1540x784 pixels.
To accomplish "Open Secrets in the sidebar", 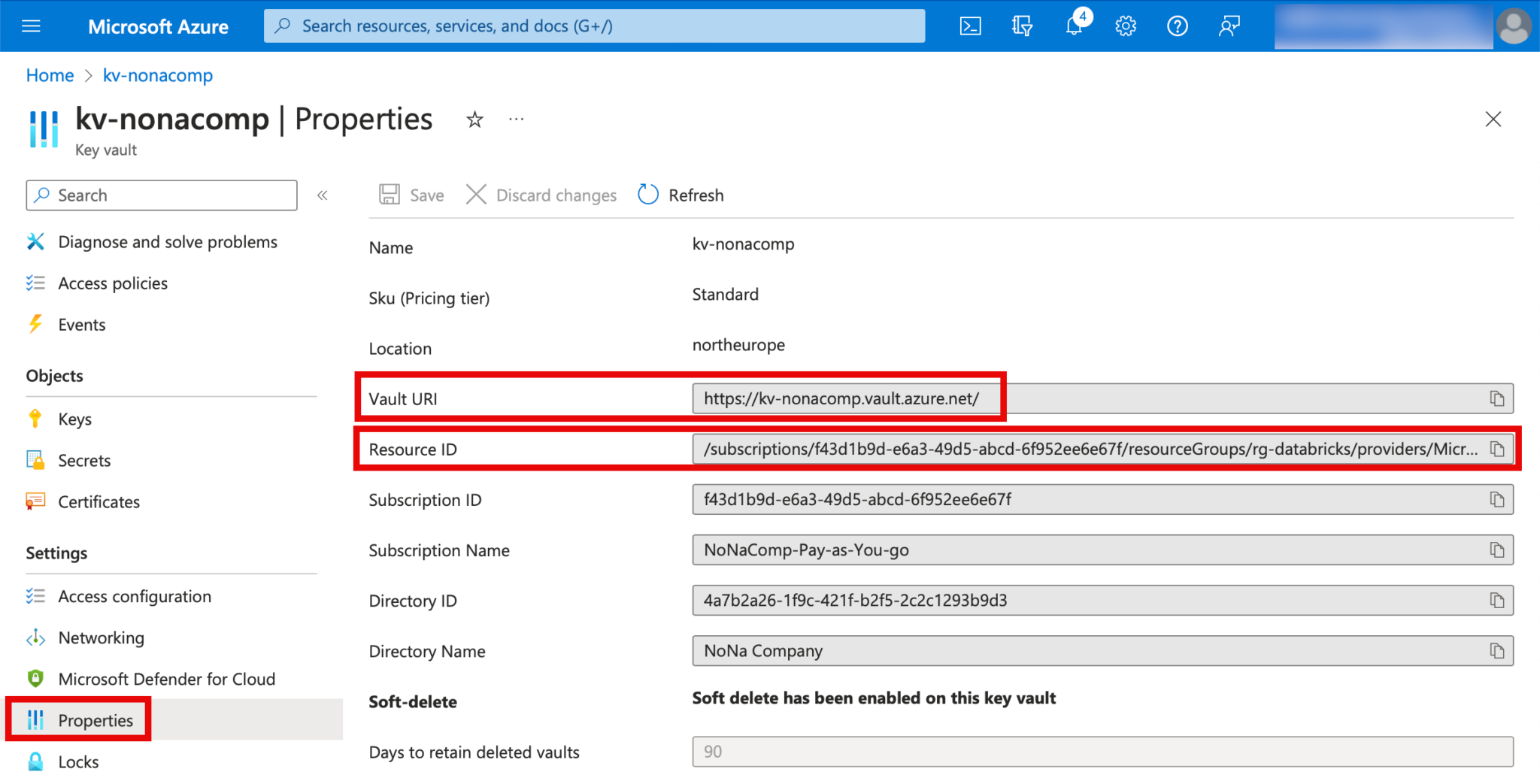I will (84, 460).
